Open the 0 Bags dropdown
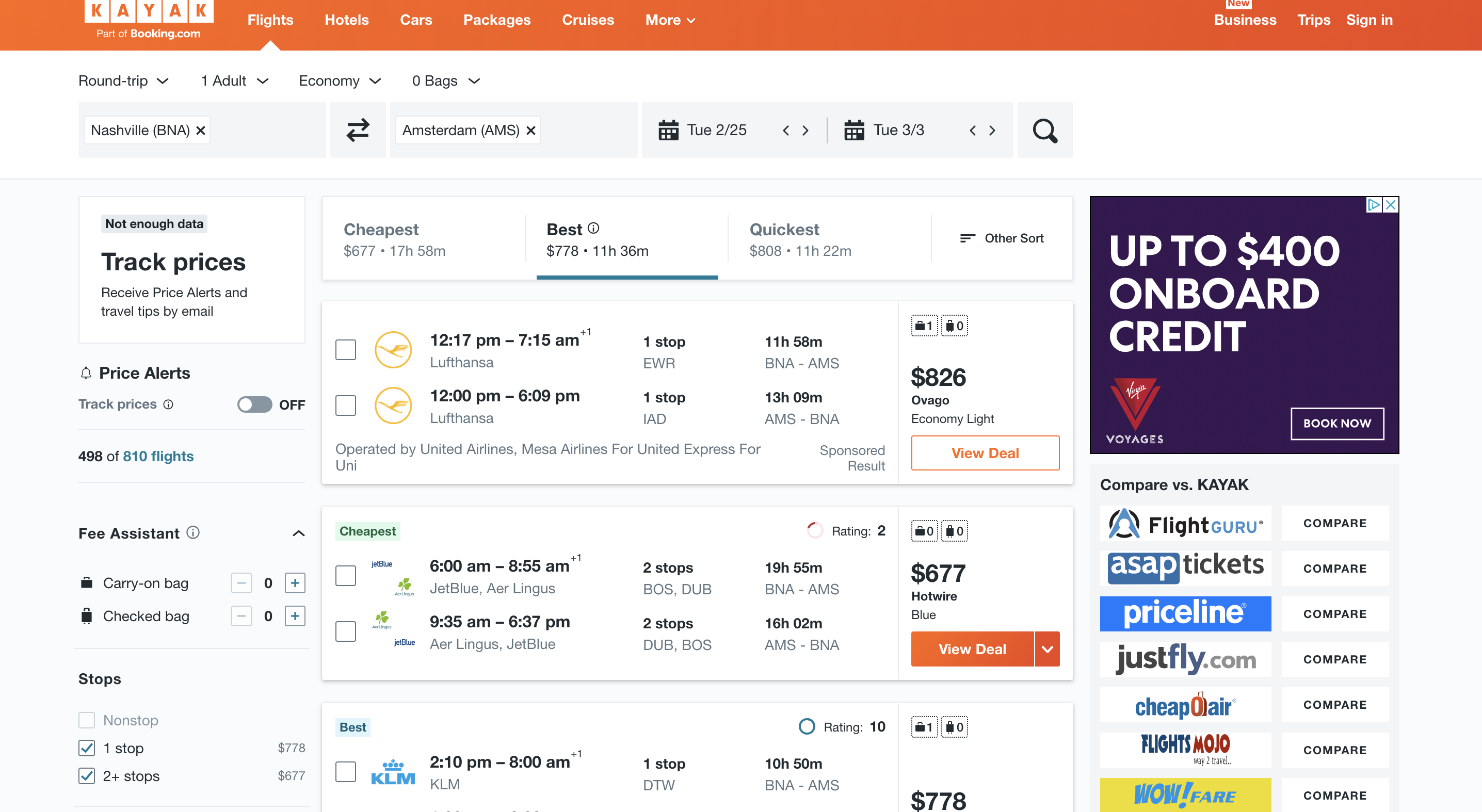This screenshot has height=812, width=1482. 446,81
